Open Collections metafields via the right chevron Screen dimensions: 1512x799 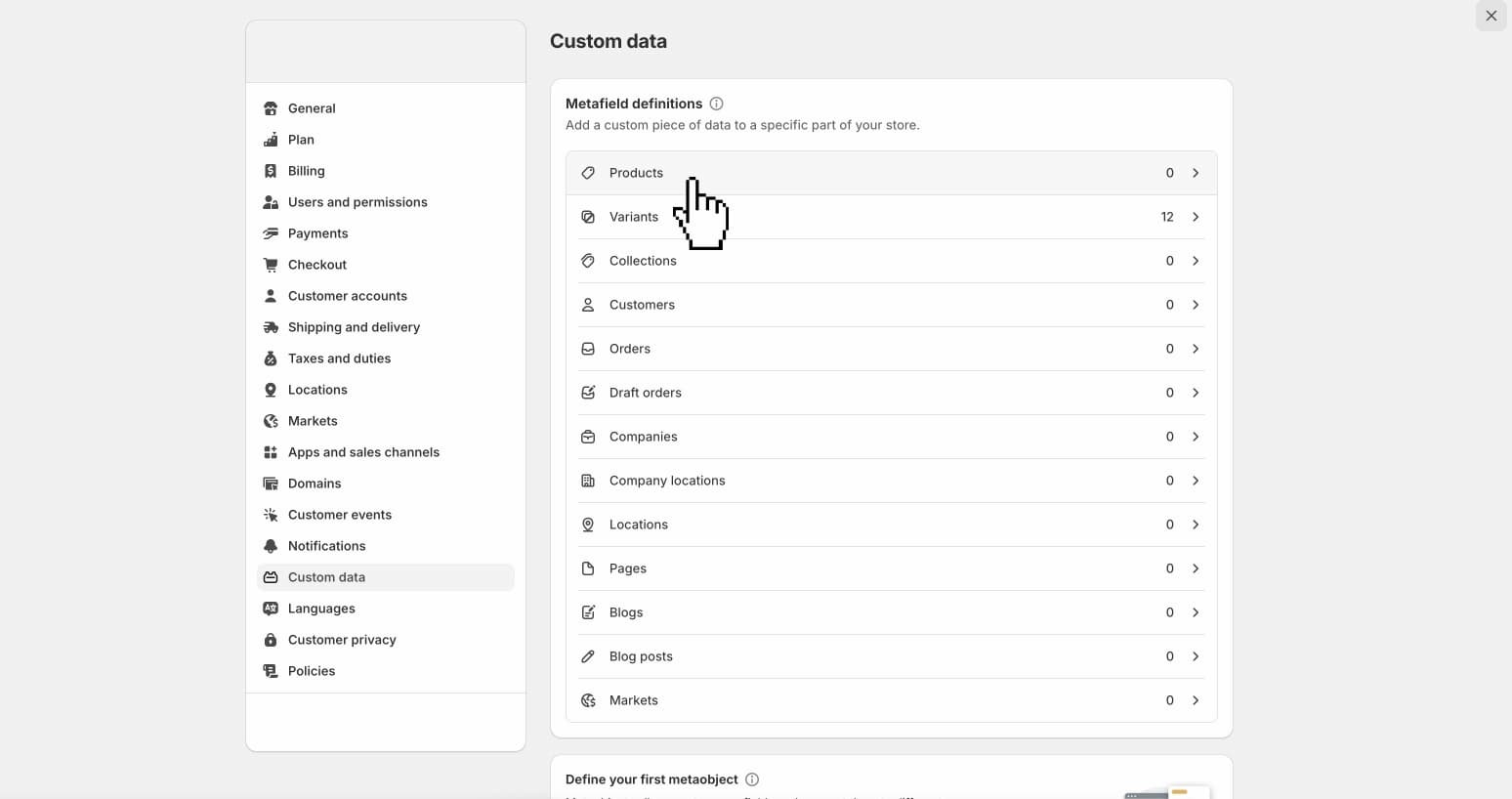click(1196, 261)
